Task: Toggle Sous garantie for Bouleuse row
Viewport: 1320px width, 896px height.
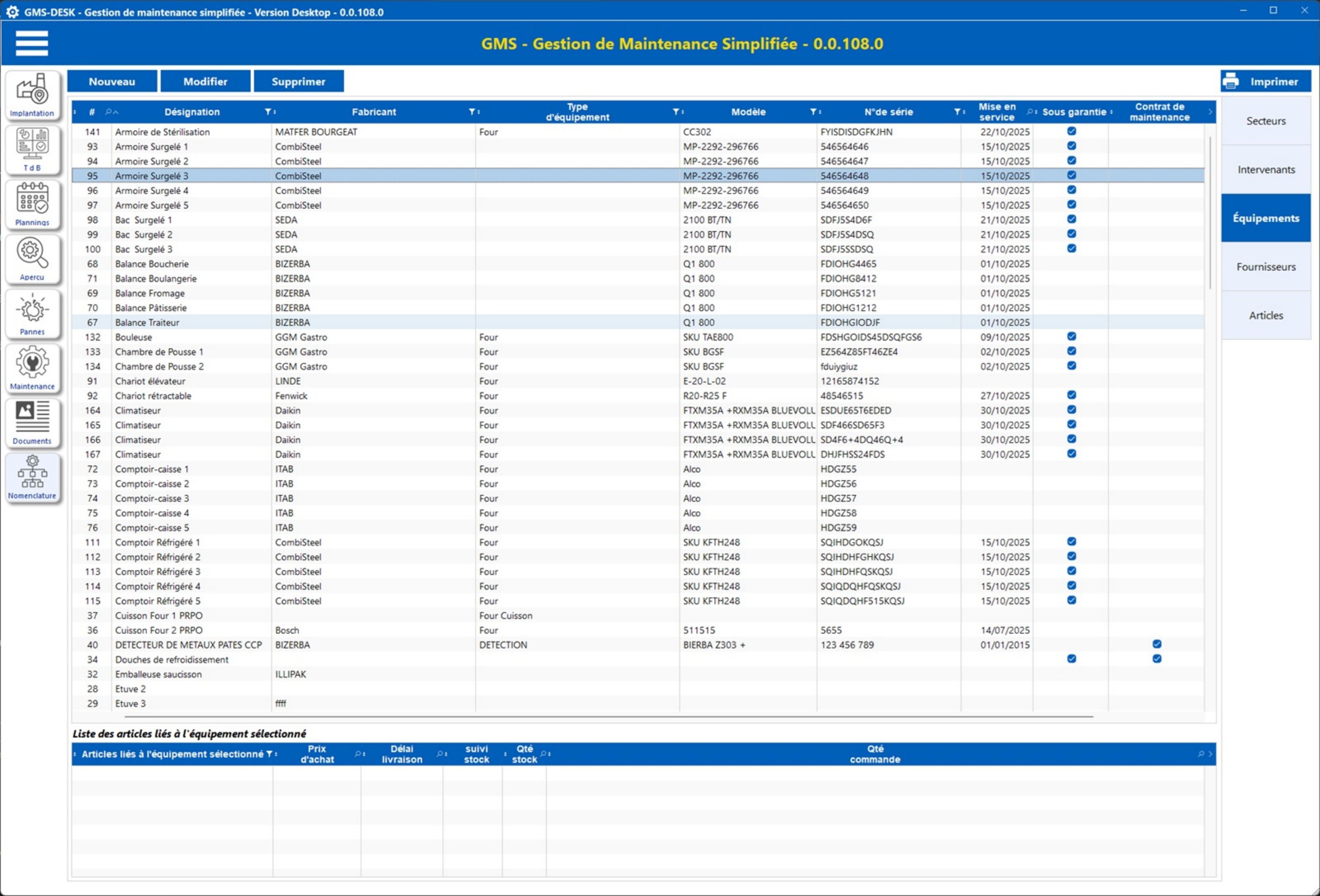Action: tap(1071, 336)
